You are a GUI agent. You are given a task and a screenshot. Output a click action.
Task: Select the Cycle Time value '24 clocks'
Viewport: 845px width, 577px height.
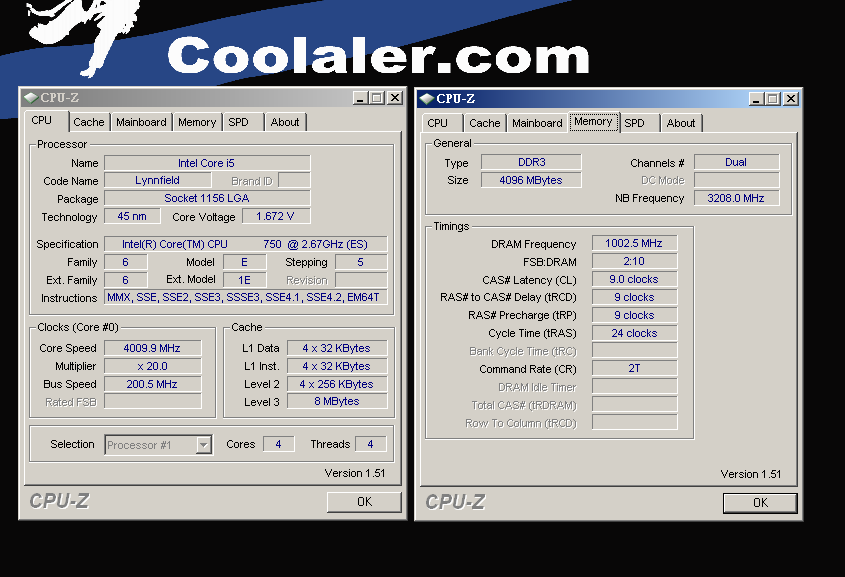point(635,333)
